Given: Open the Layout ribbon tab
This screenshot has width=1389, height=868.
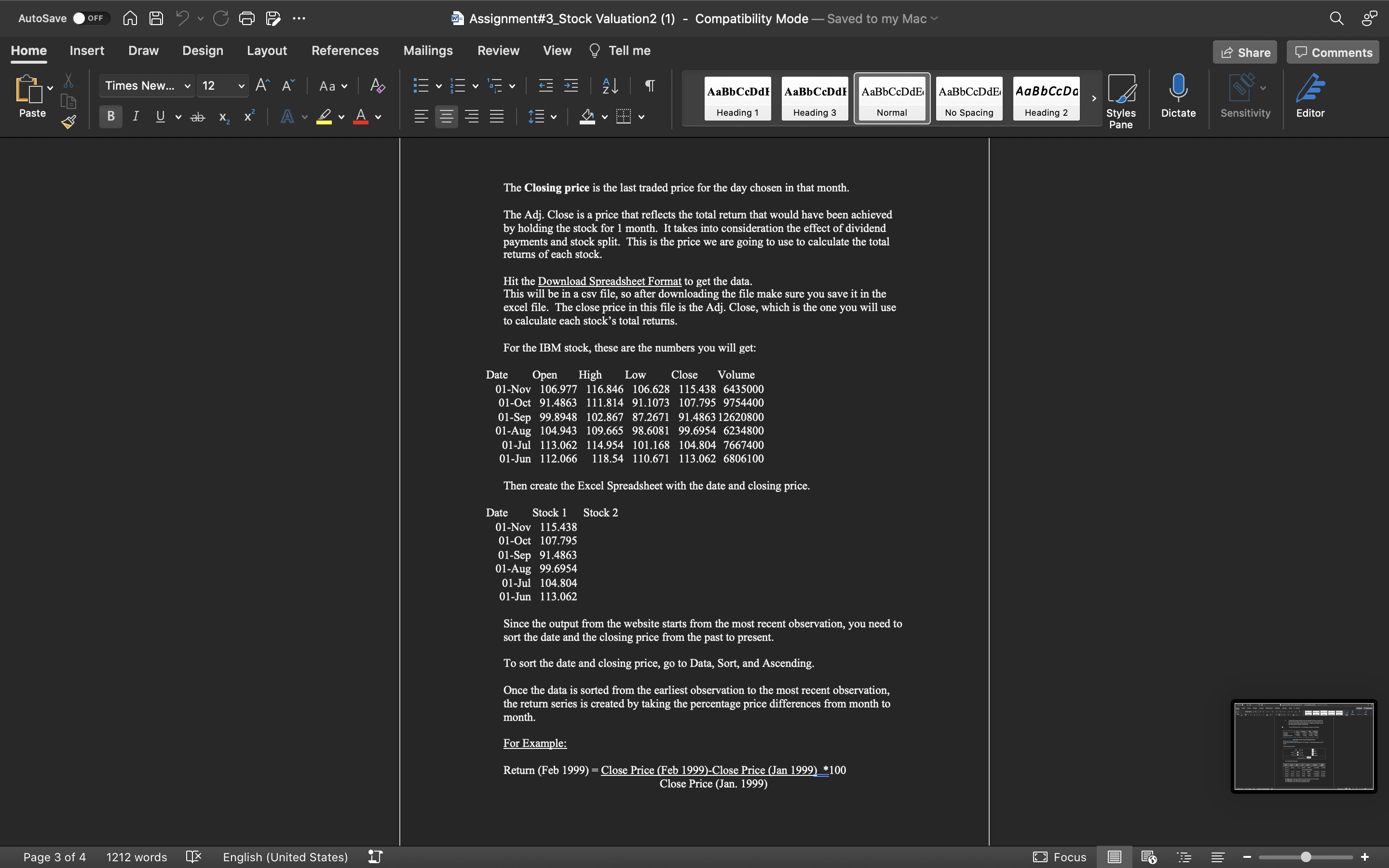Looking at the screenshot, I should (x=266, y=51).
